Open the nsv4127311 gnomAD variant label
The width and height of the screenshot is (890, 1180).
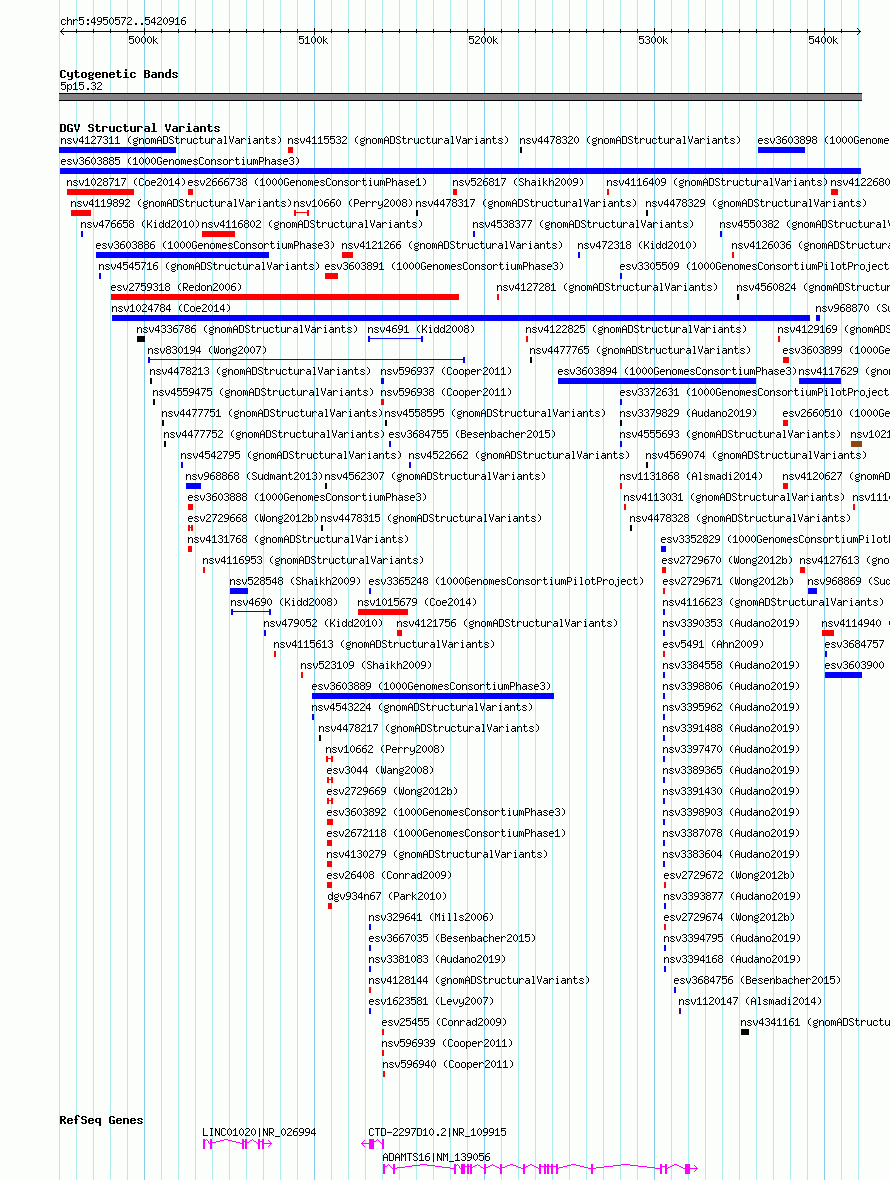tap(171, 140)
